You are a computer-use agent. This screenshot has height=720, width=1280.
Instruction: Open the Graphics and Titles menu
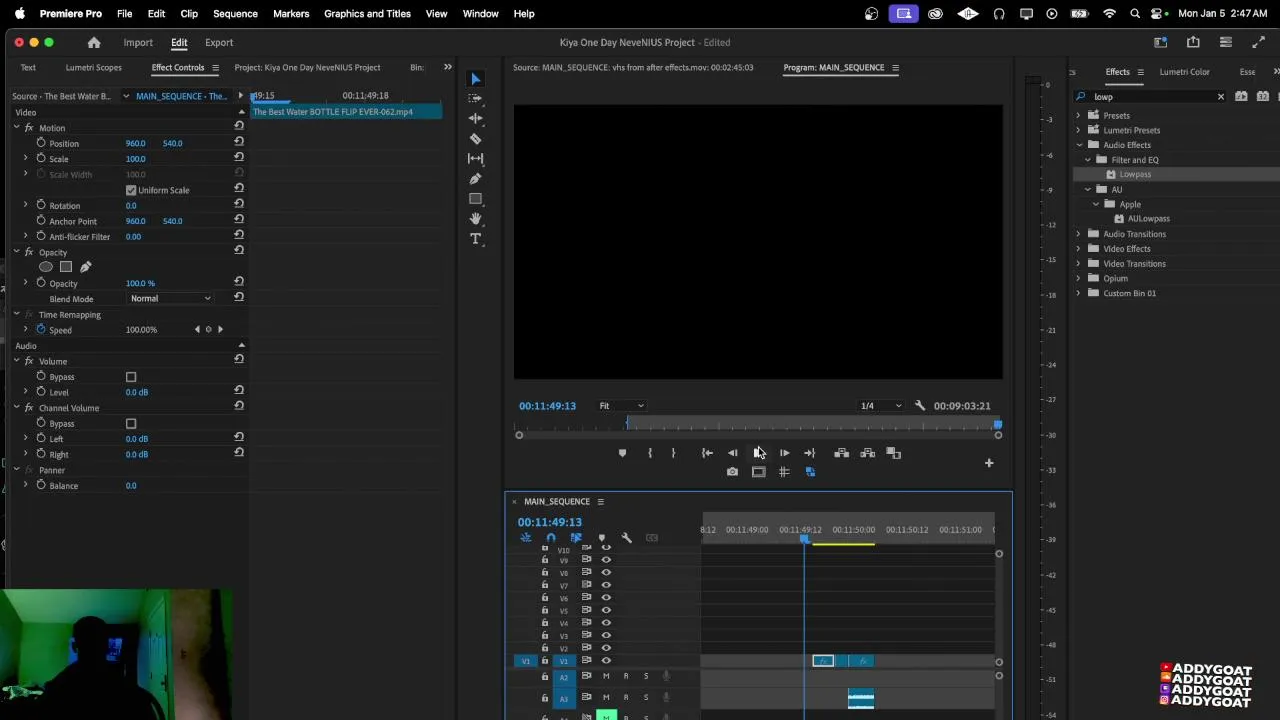coord(367,14)
